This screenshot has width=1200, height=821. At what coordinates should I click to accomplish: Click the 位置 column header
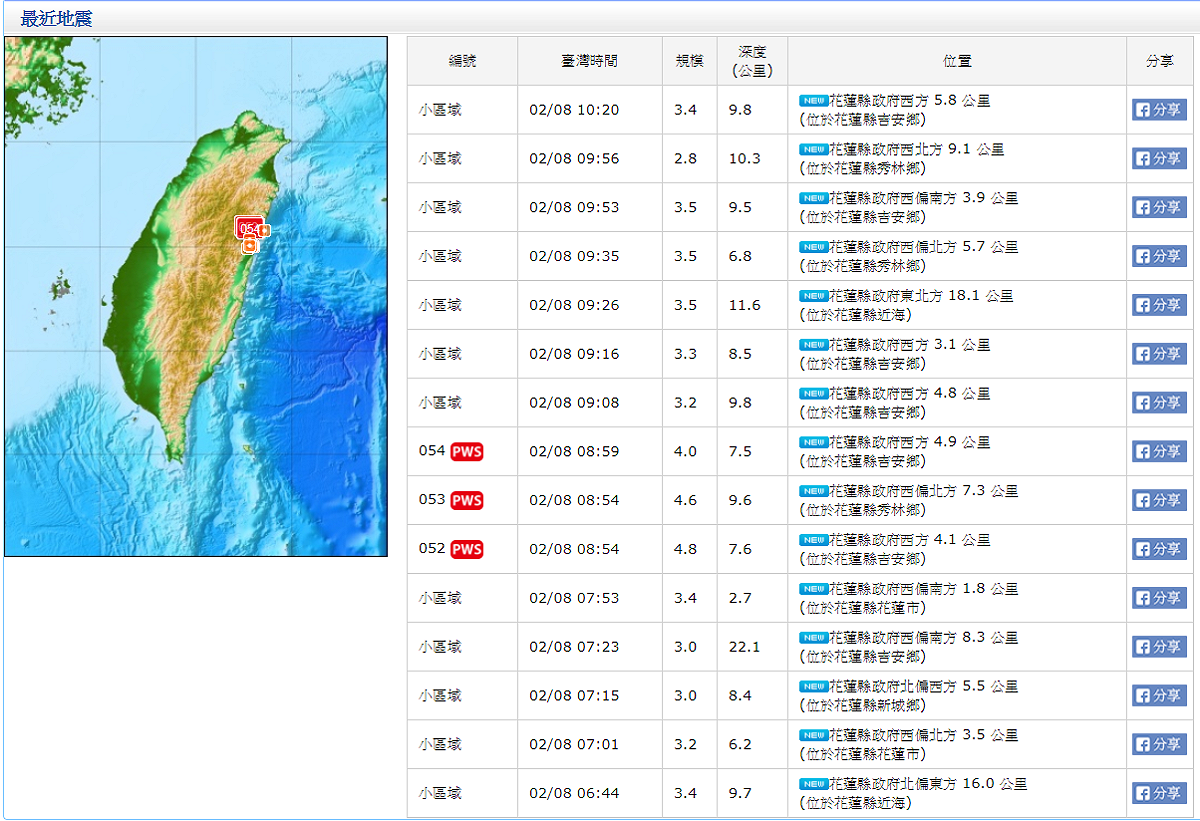pos(957,61)
